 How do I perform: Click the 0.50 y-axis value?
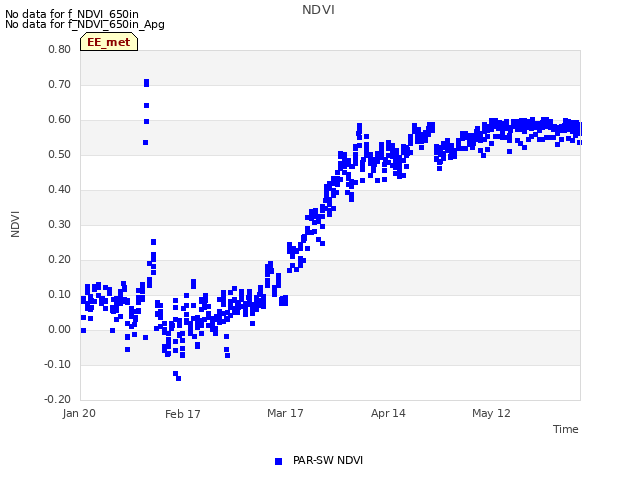tap(60, 155)
